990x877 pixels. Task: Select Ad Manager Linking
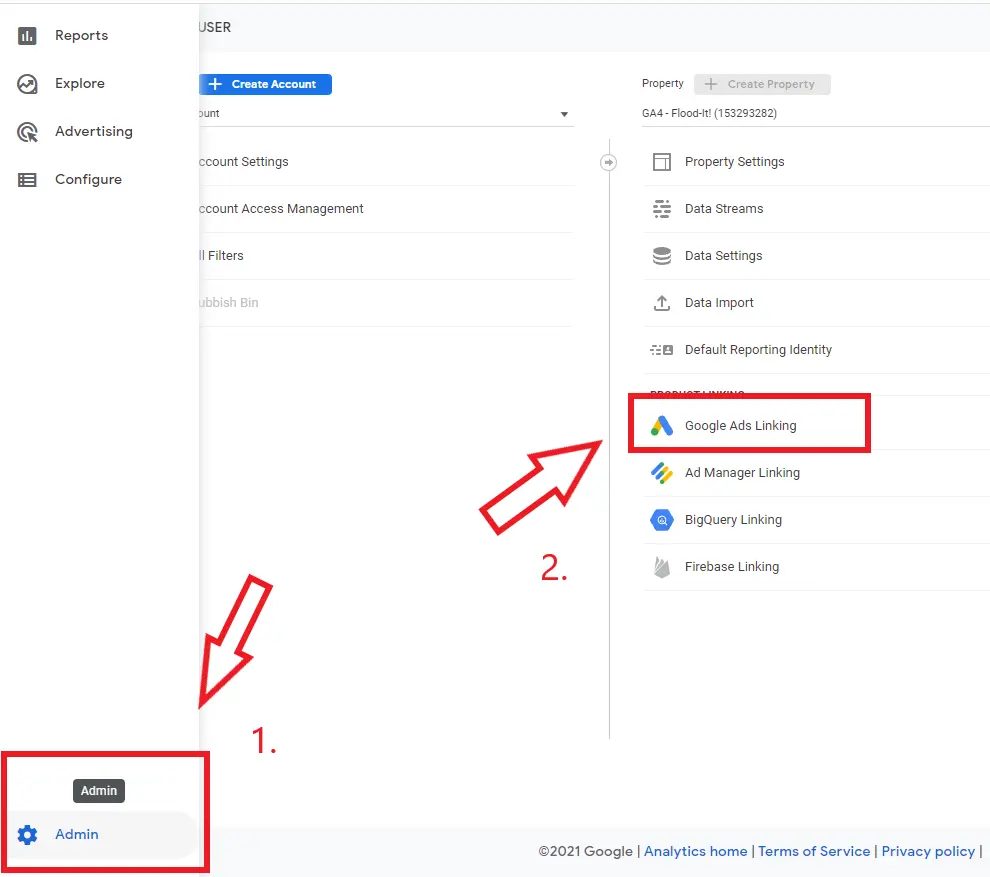click(x=742, y=472)
